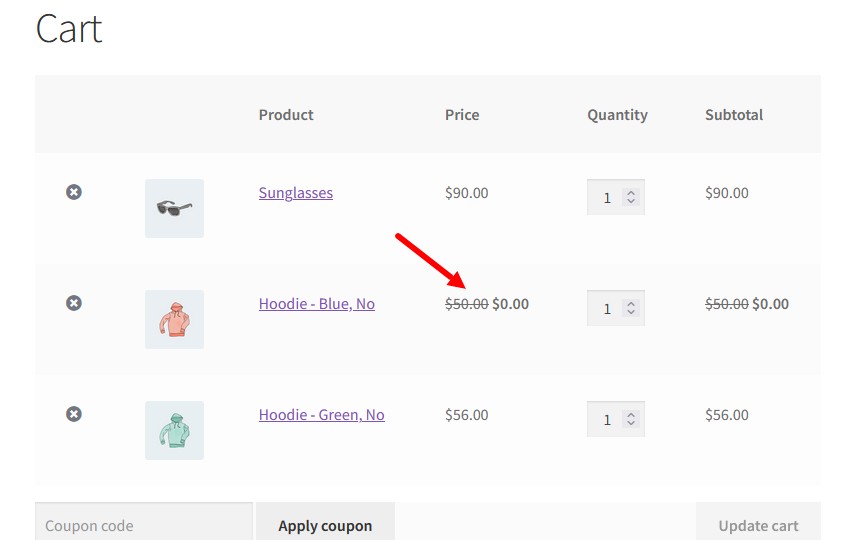The image size is (845, 540).
Task: Open the Sunglasses product thumbnail
Action: click(x=175, y=209)
